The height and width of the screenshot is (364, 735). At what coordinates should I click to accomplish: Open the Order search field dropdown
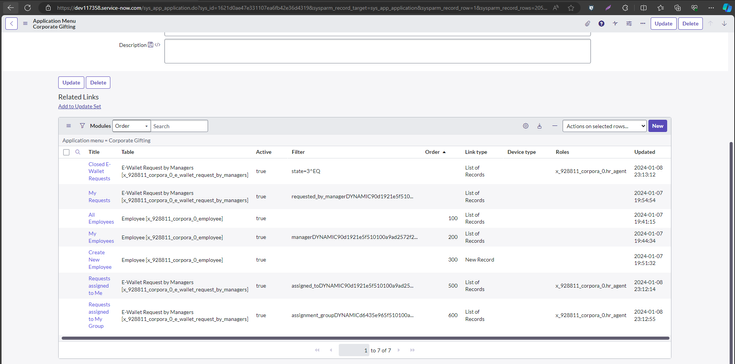click(x=131, y=126)
